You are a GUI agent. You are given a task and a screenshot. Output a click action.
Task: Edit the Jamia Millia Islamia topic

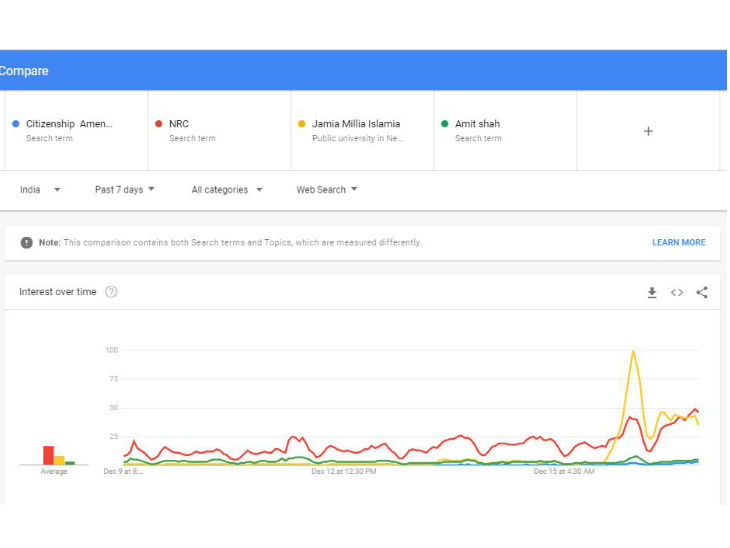(362, 131)
